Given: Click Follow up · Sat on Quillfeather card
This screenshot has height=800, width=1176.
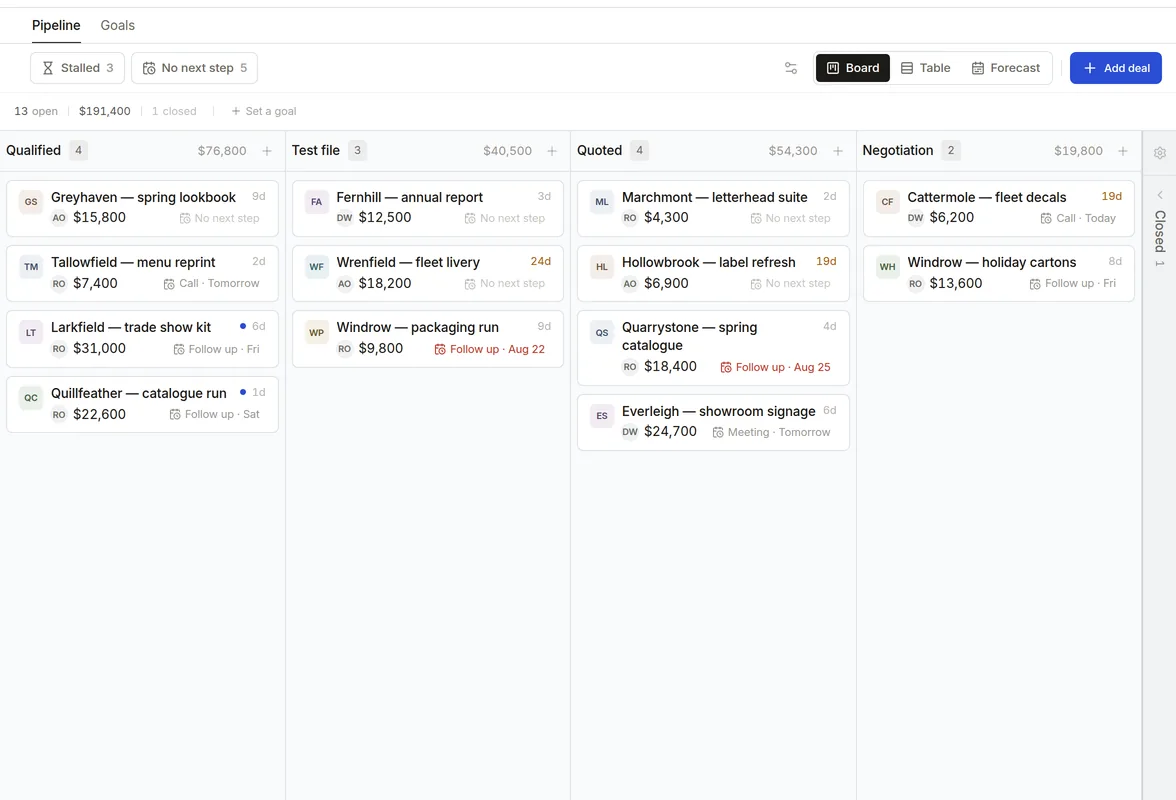Looking at the screenshot, I should [x=214, y=415].
